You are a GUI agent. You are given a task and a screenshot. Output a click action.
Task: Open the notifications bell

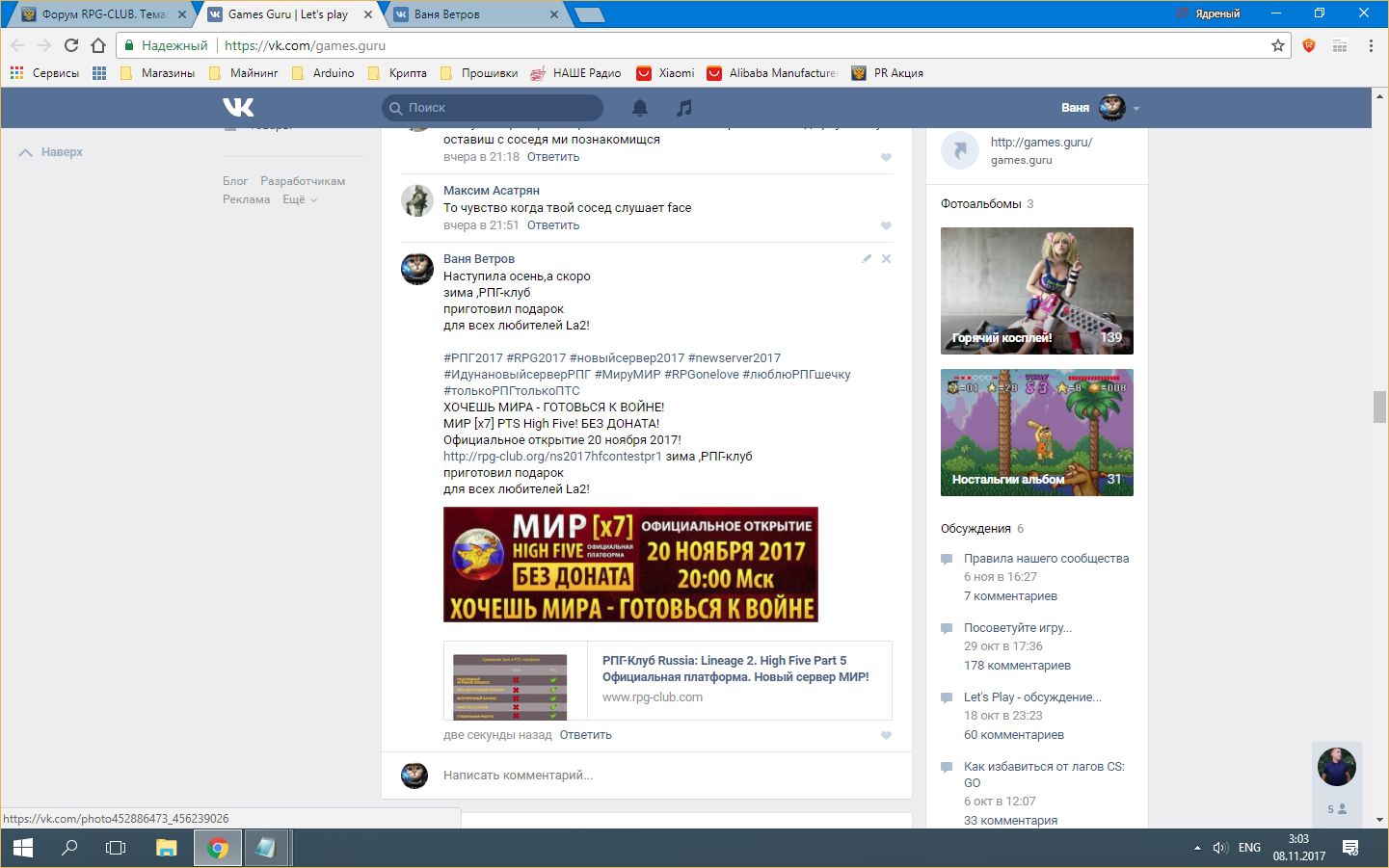point(640,108)
